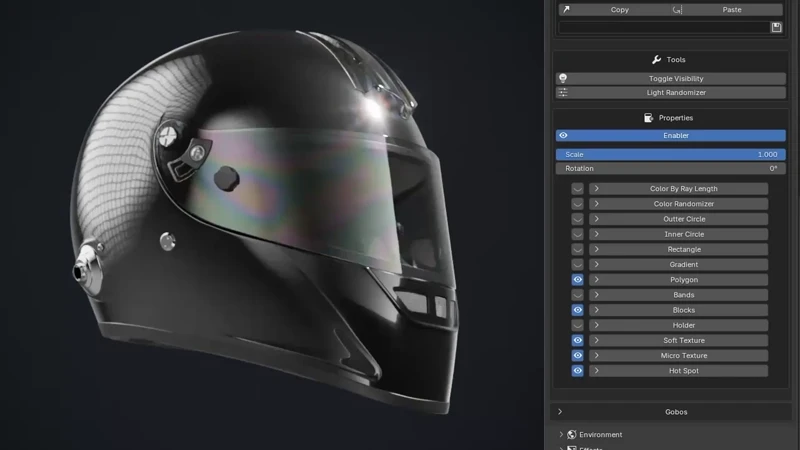Click the Environment globe icon

point(572,435)
